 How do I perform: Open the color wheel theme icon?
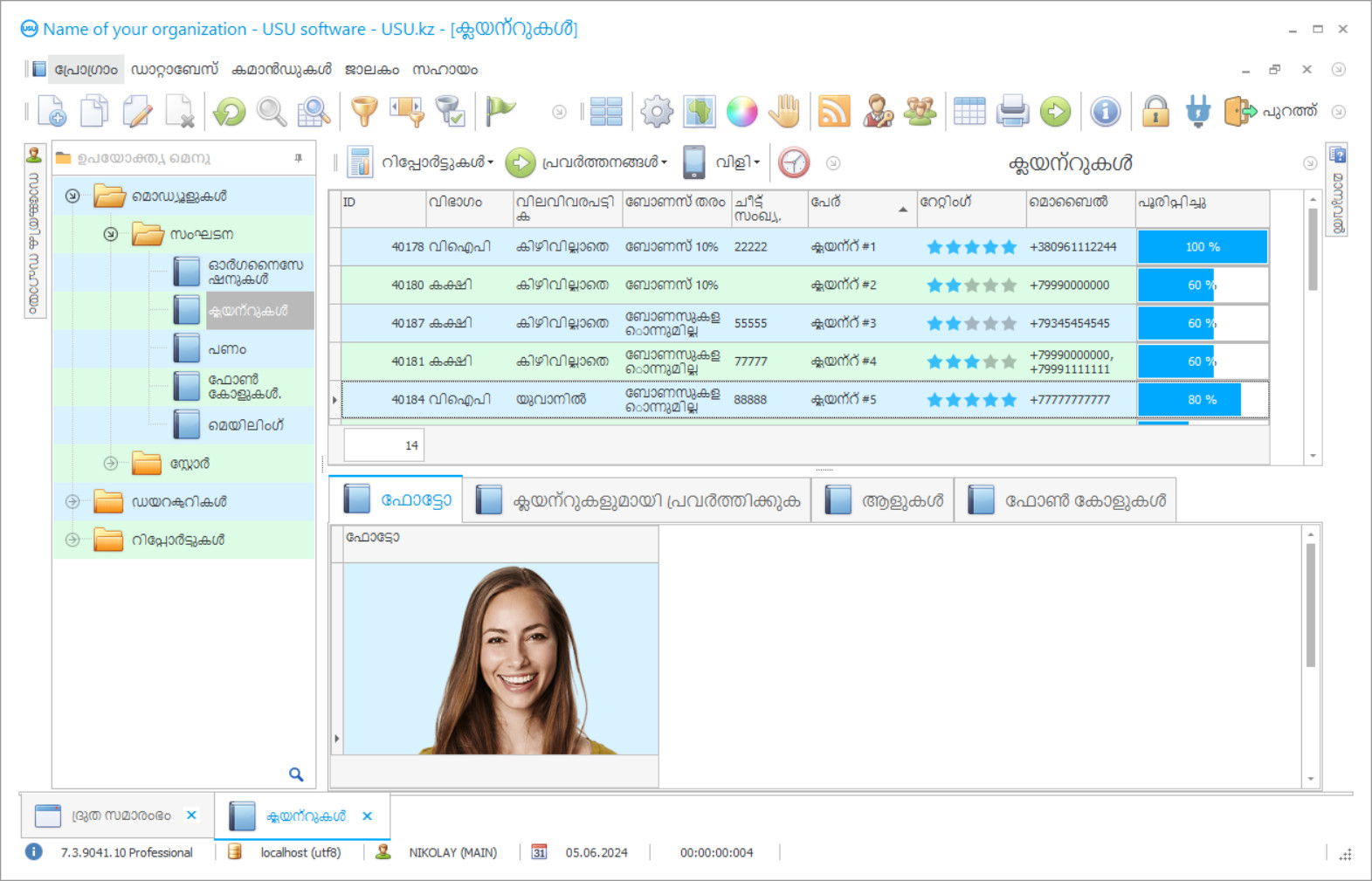pos(741,112)
